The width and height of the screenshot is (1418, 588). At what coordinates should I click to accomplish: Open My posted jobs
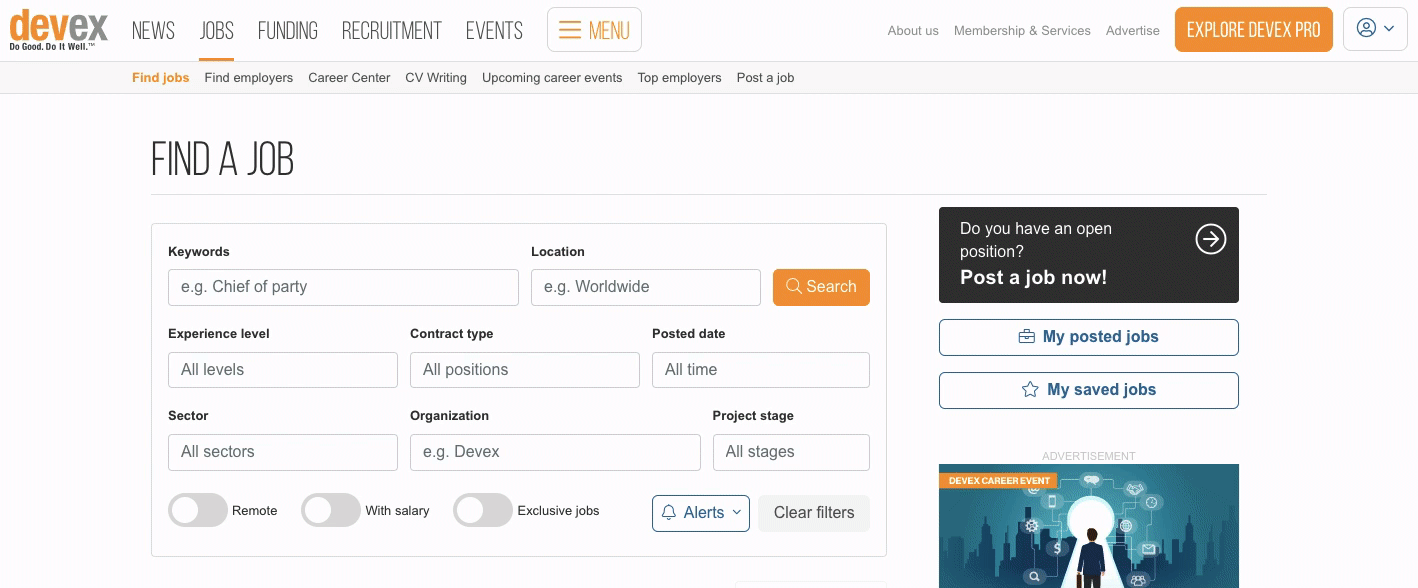point(1089,337)
